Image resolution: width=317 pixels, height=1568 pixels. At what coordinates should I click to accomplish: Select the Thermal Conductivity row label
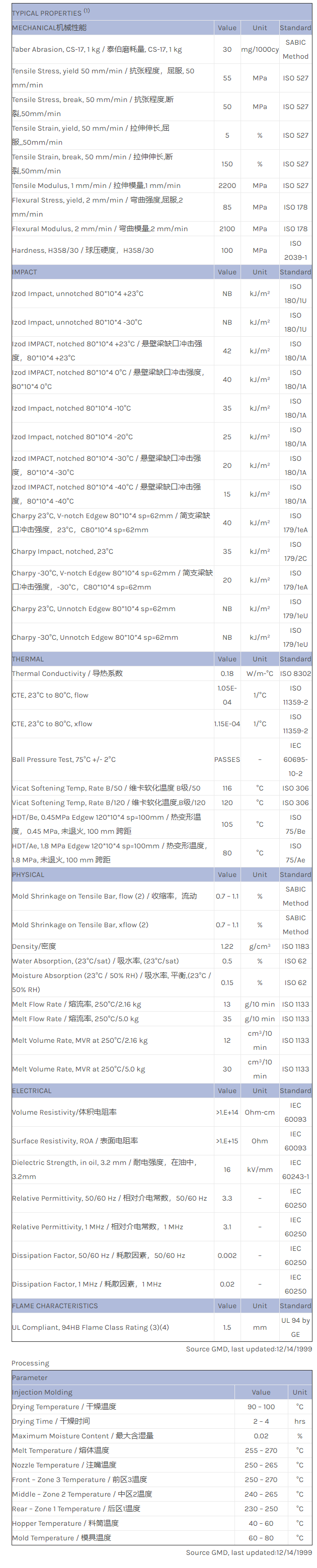[x=67, y=673]
